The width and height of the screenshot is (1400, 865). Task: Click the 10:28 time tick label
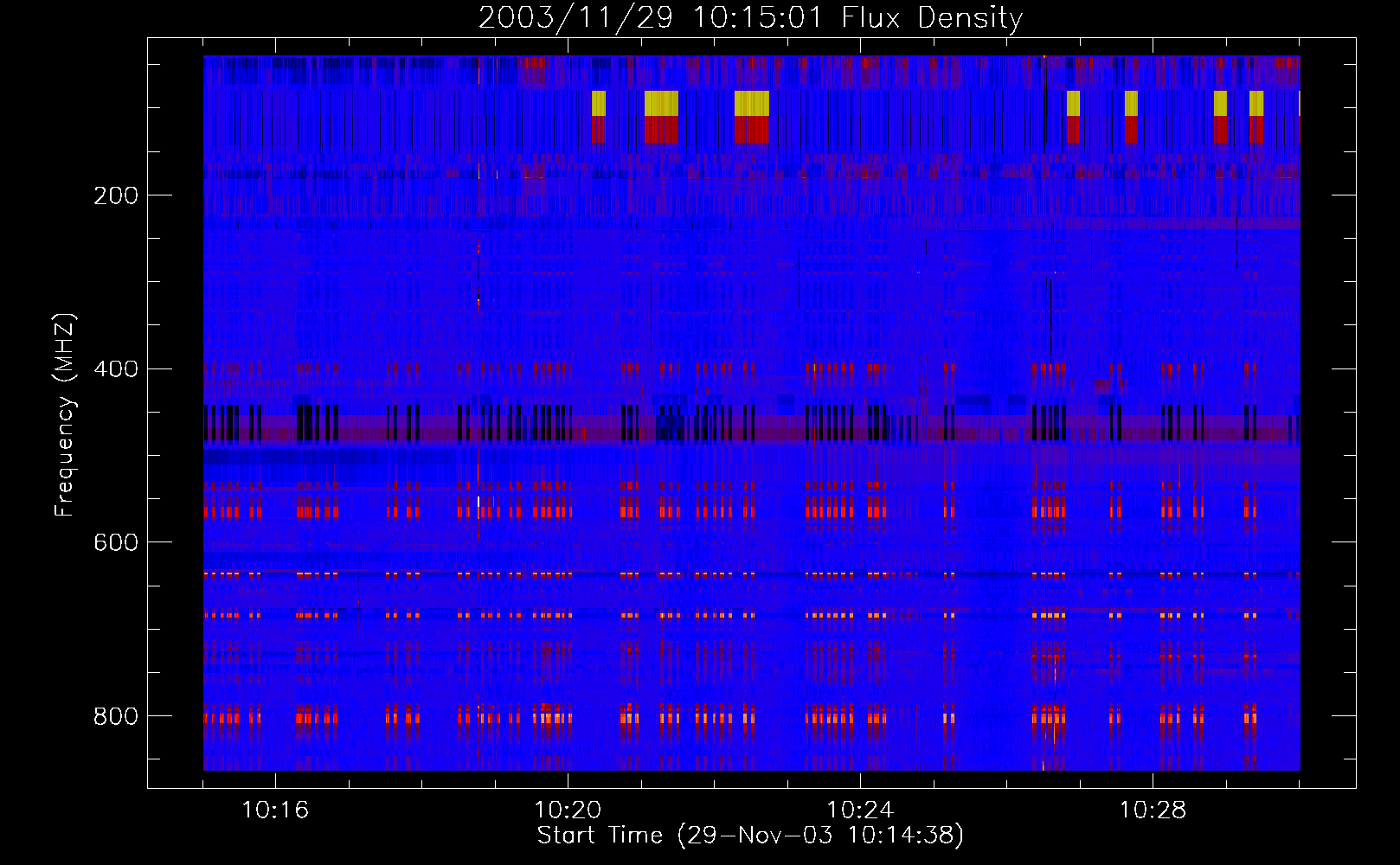(1153, 811)
